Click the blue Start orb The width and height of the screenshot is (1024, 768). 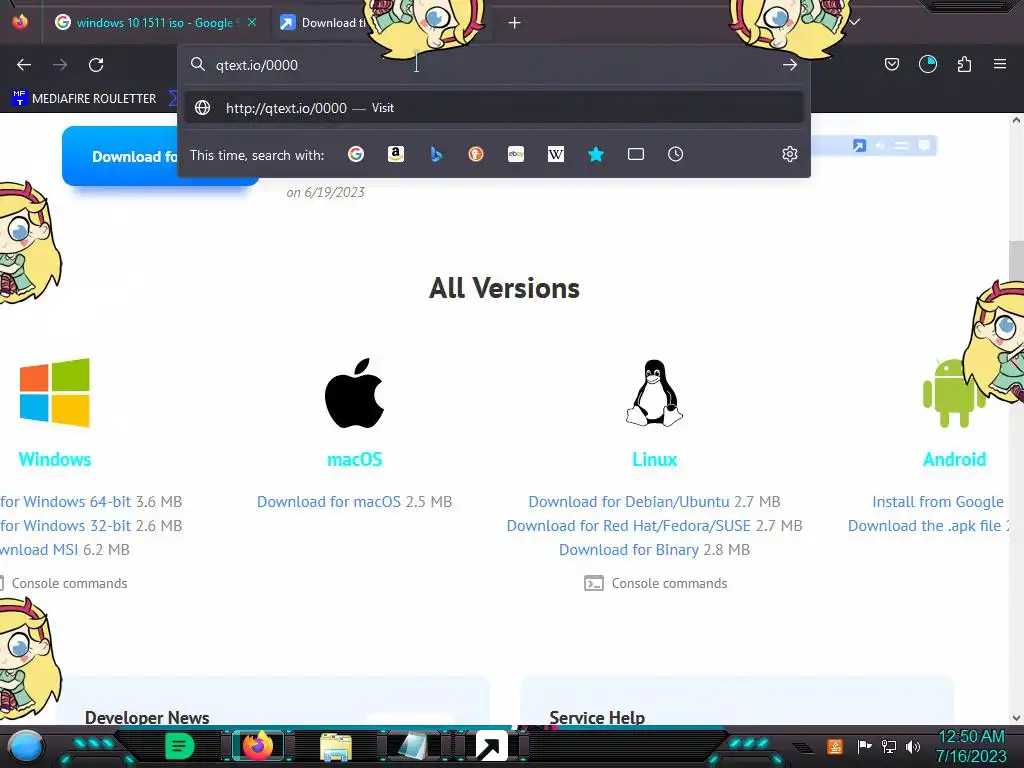point(26,746)
